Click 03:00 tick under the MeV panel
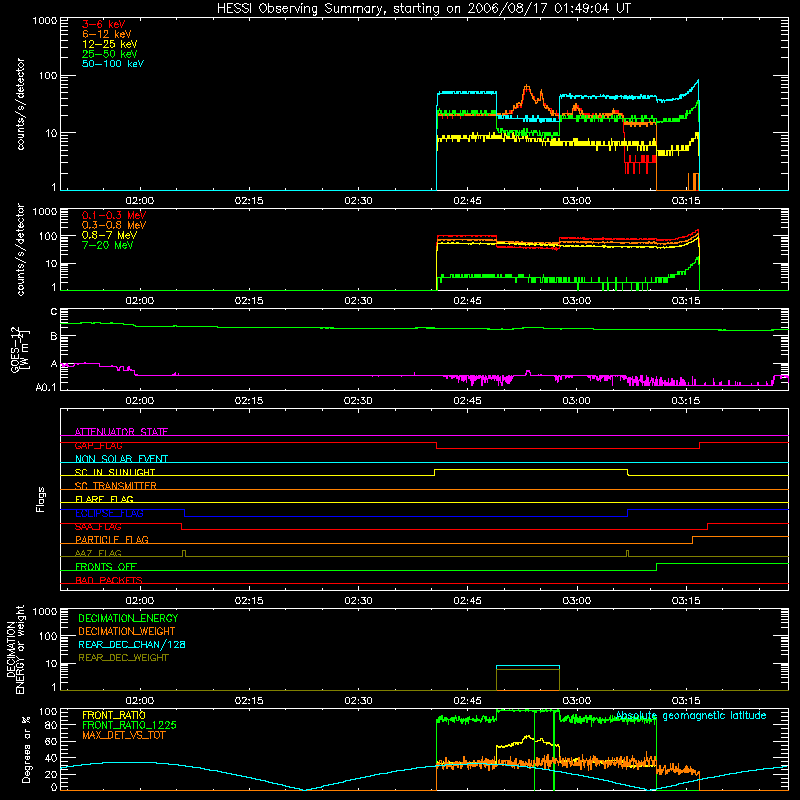Screen dimensions: 800x800 click(577, 301)
